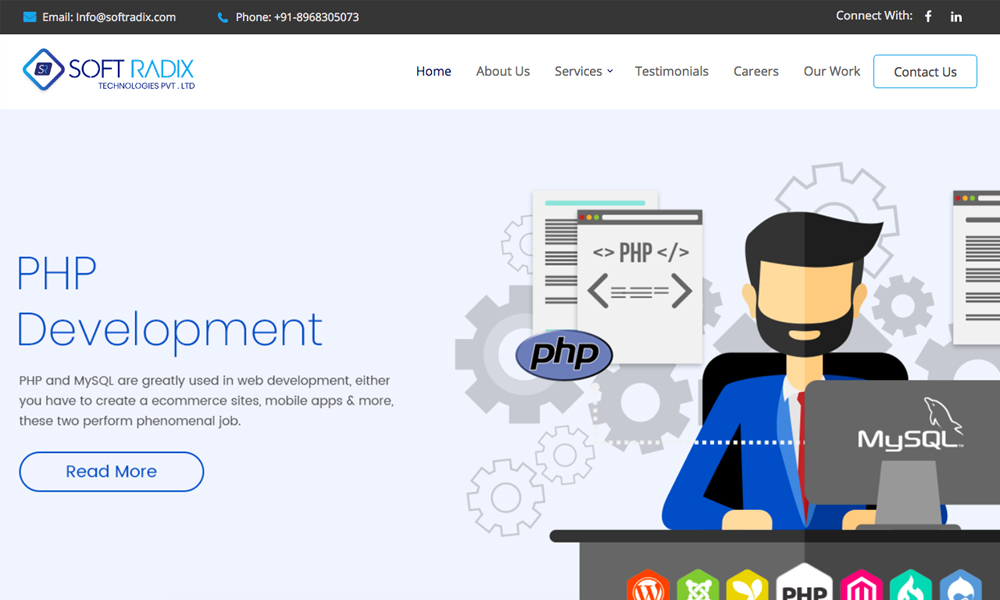Click the phone handset icon
Image resolution: width=1000 pixels, height=600 pixels.
point(222,17)
